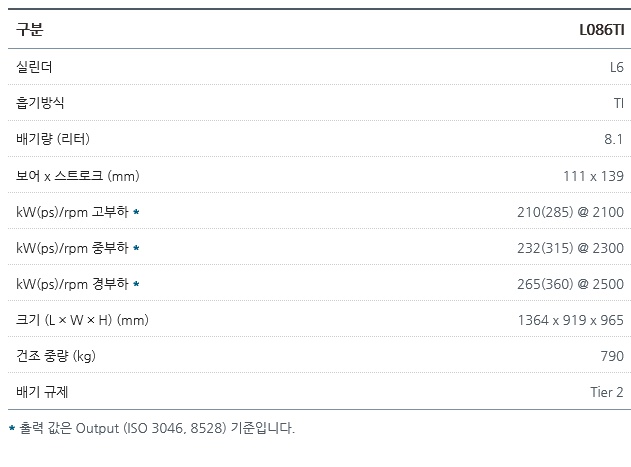The height and width of the screenshot is (467, 631).
Task: Select the 8.1 displacement value
Action: click(614, 139)
